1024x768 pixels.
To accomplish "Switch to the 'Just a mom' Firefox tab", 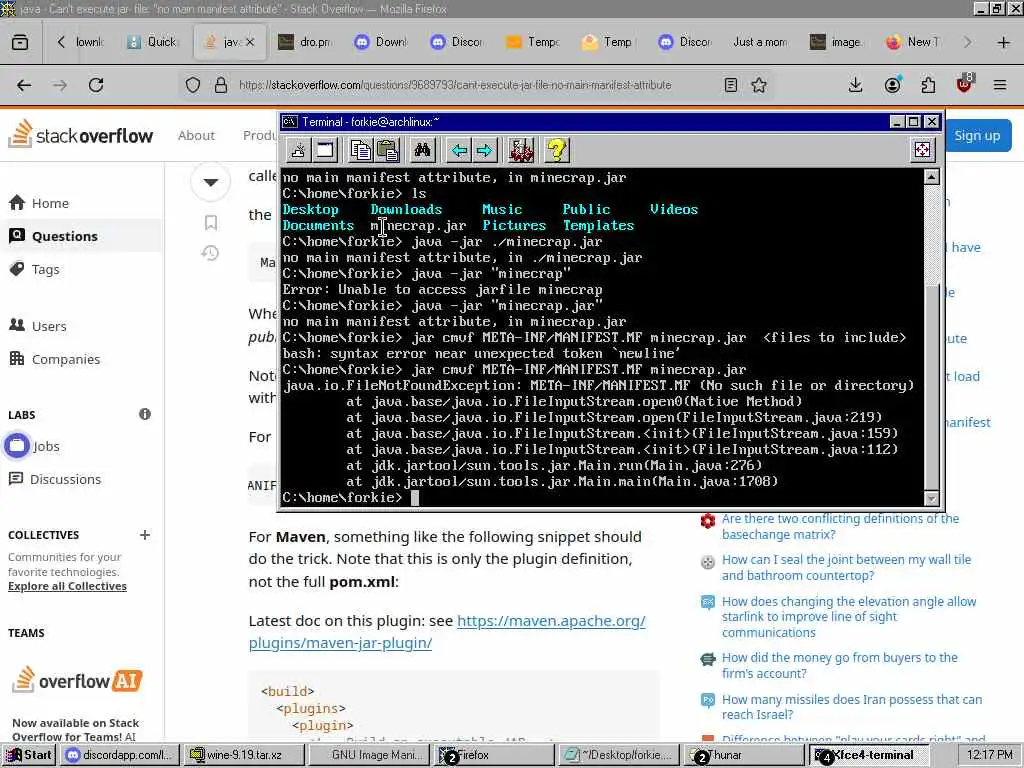I will pyautogui.click(x=760, y=42).
